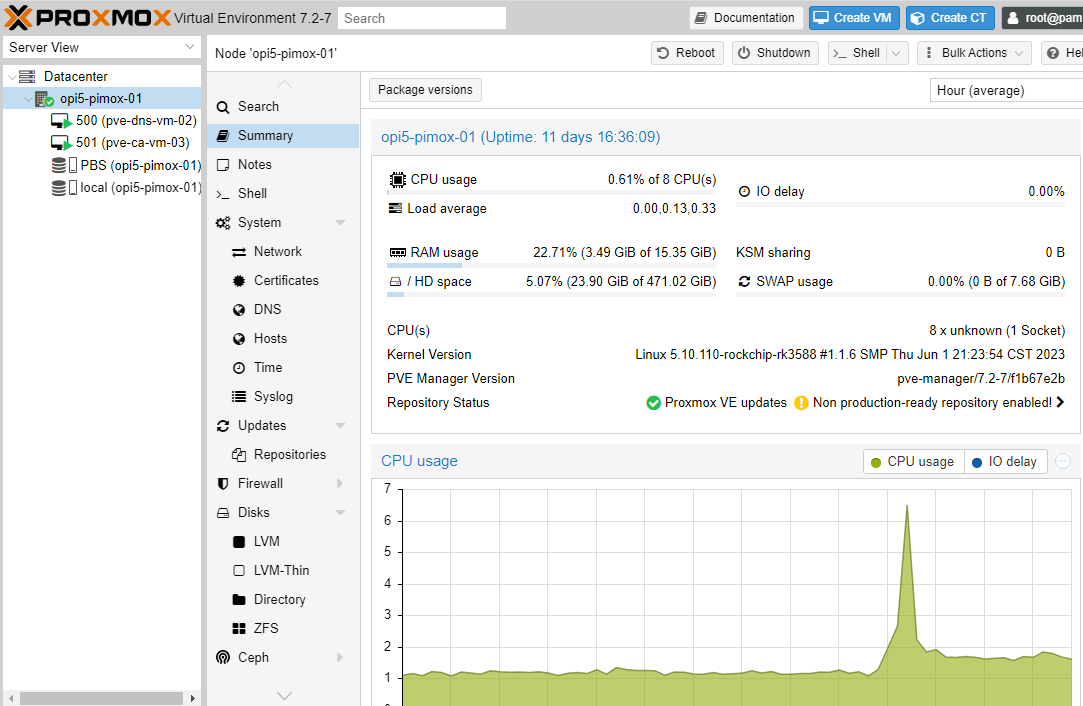Select the Summary menu item
This screenshot has height=706, width=1083.
284,135
